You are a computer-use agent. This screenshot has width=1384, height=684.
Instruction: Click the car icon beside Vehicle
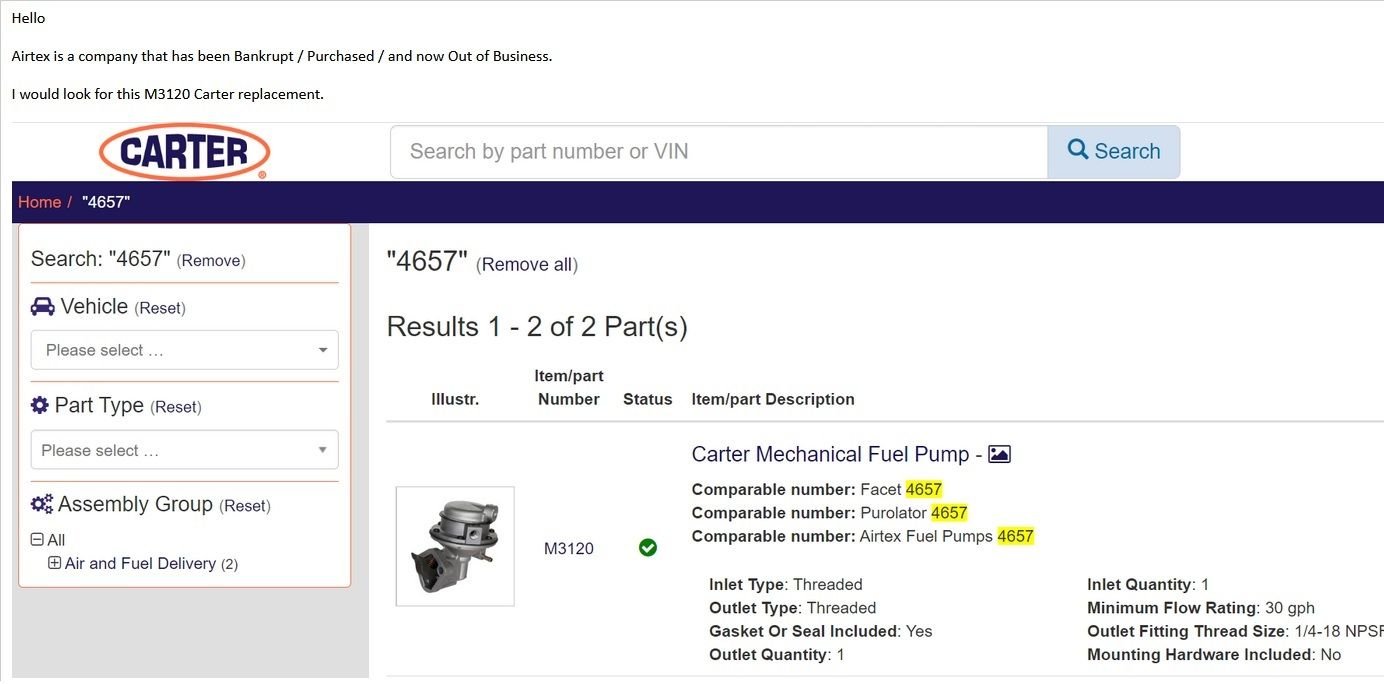coord(42,307)
